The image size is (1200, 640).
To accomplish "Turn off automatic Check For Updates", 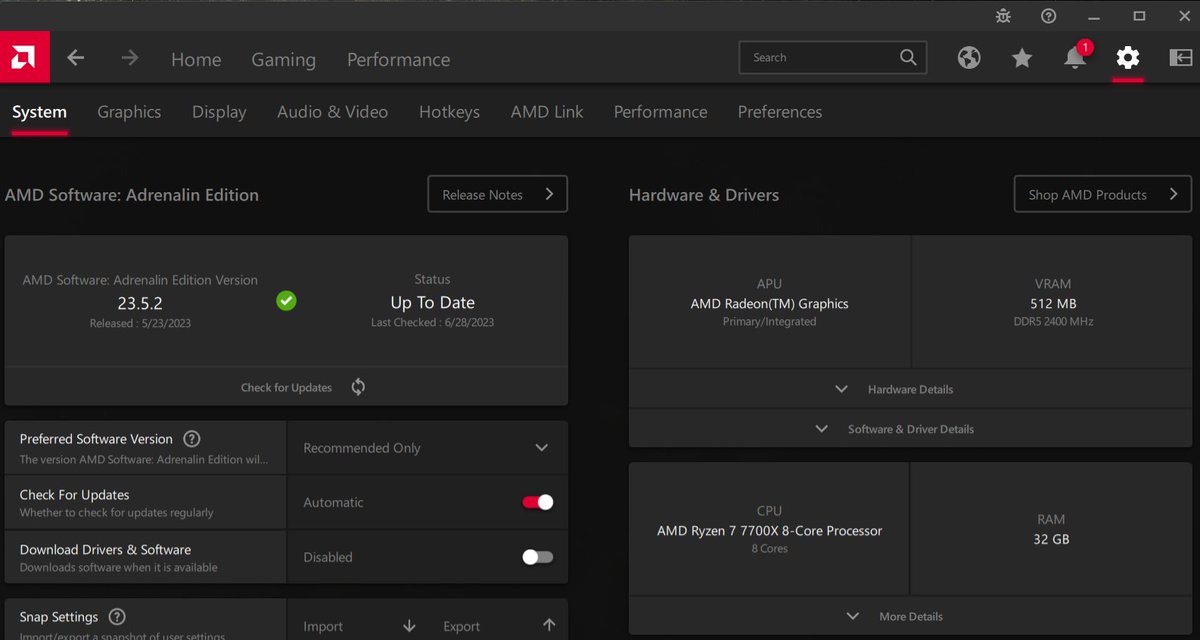I will point(538,502).
